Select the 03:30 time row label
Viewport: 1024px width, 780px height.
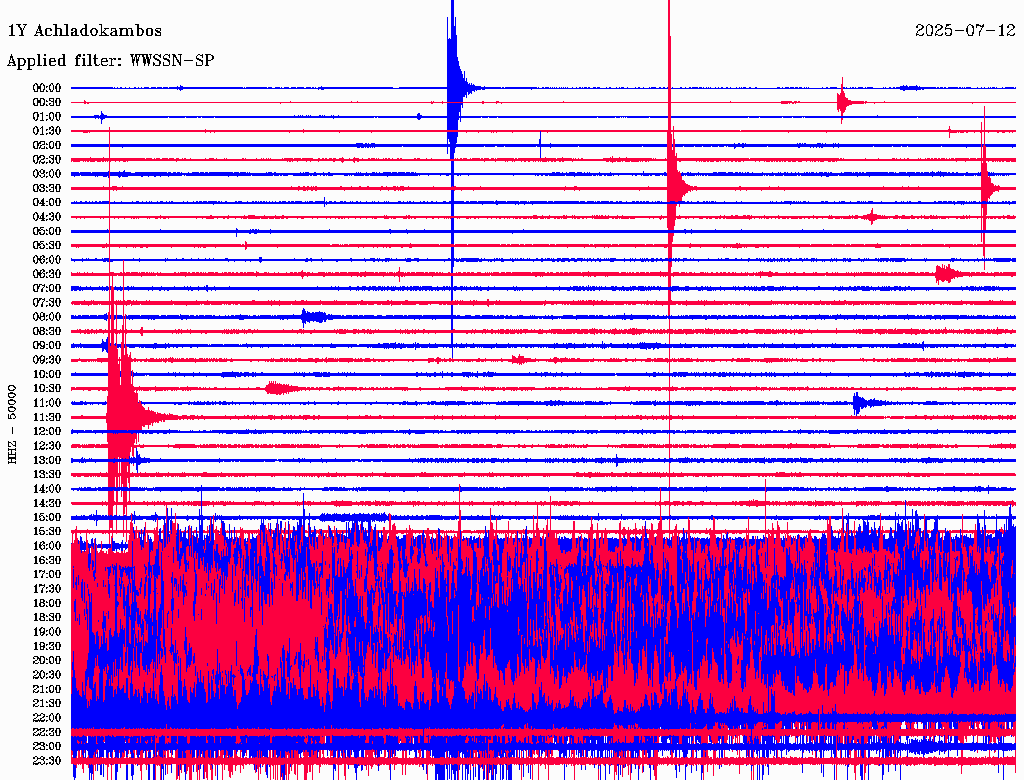coord(47,189)
